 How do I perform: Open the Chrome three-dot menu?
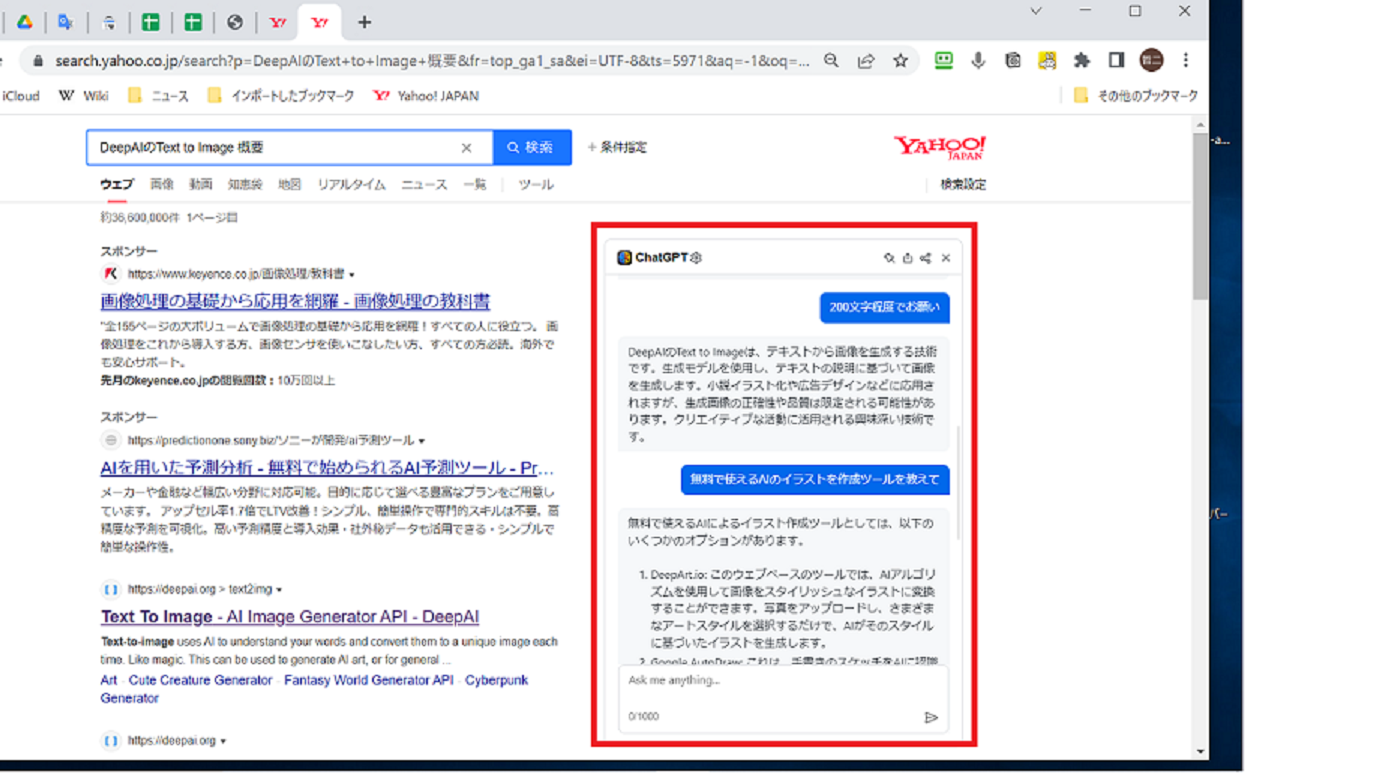point(1185,61)
